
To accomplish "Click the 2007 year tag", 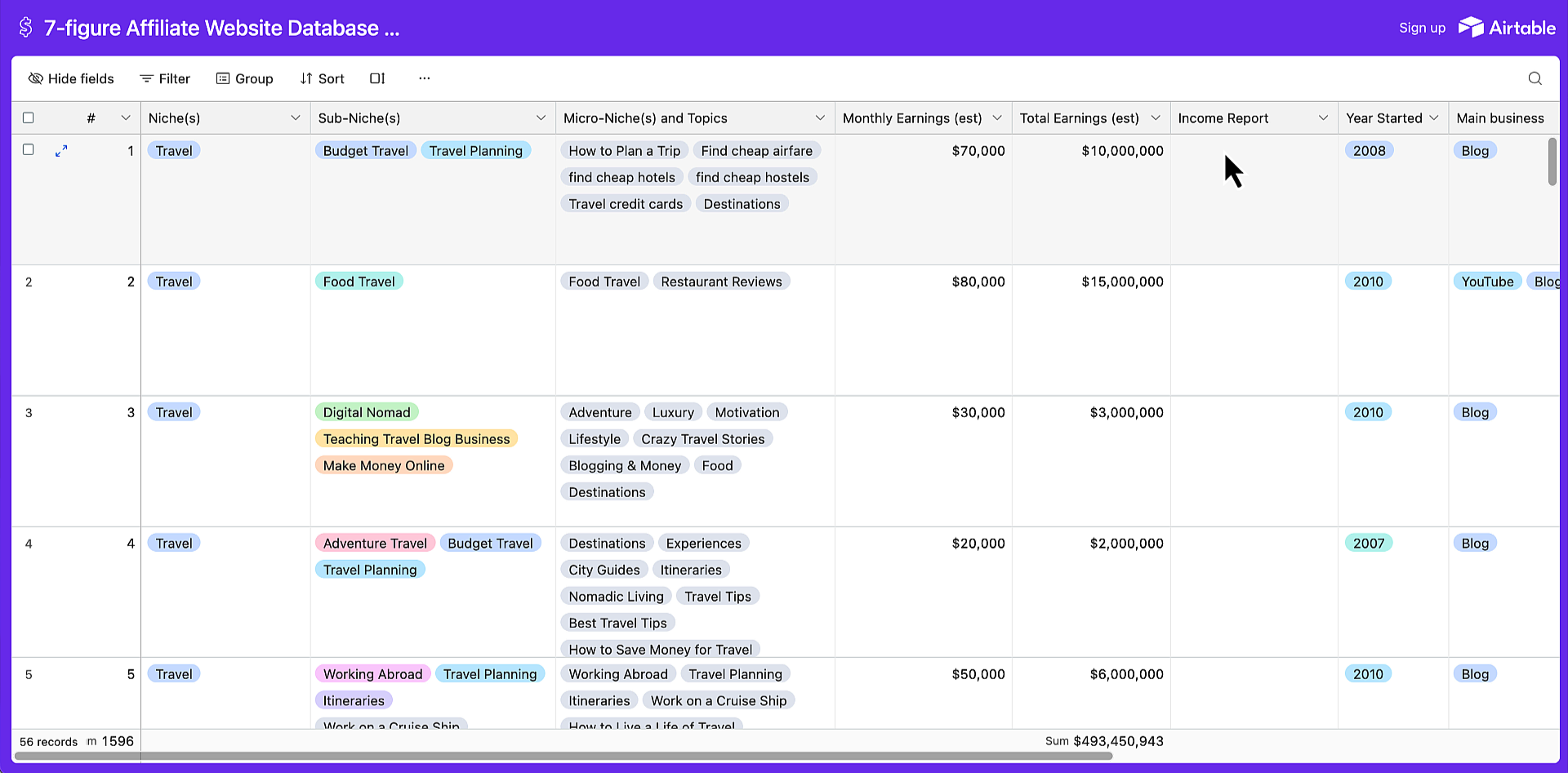I will (1369, 543).
